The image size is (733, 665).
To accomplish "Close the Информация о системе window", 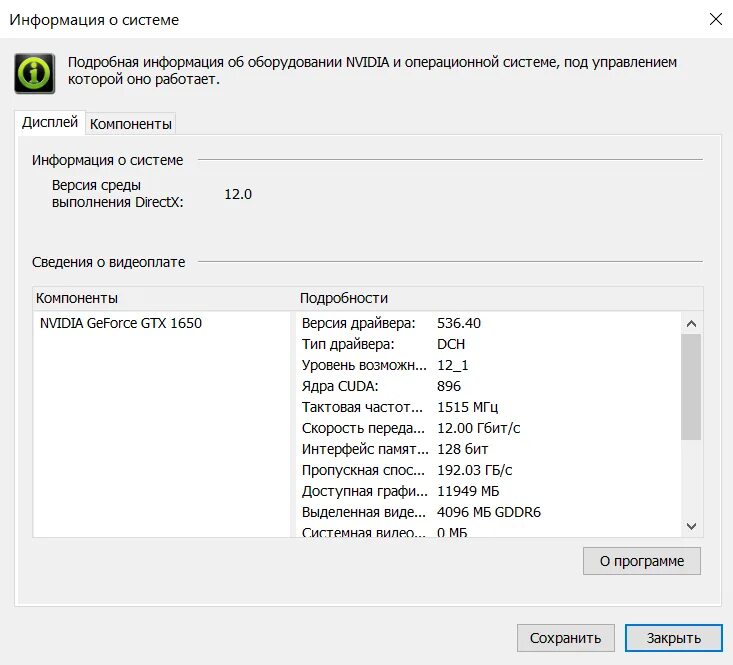I will pyautogui.click(x=716, y=19).
